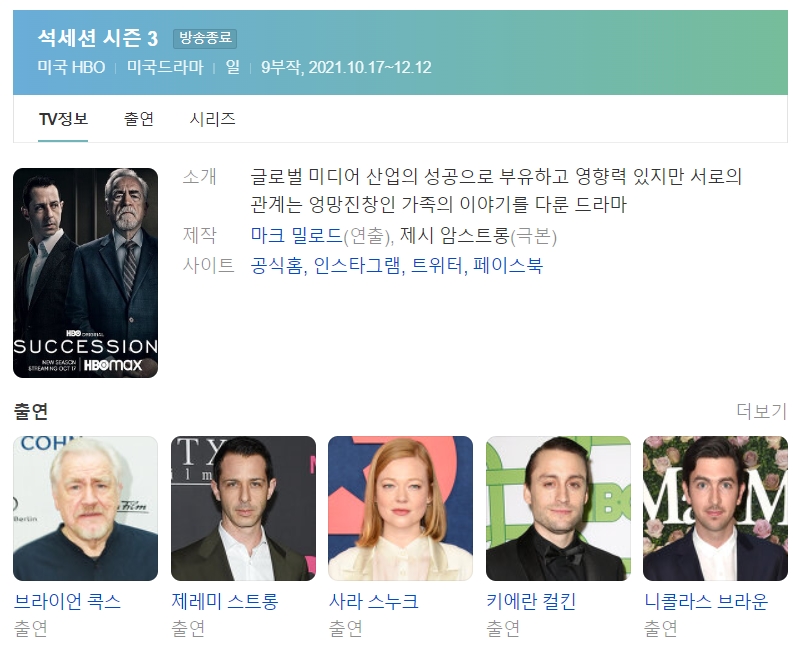Open 마크 밀로드 director link
Image resolution: width=793 pixels, height=664 pixels.
click(296, 236)
